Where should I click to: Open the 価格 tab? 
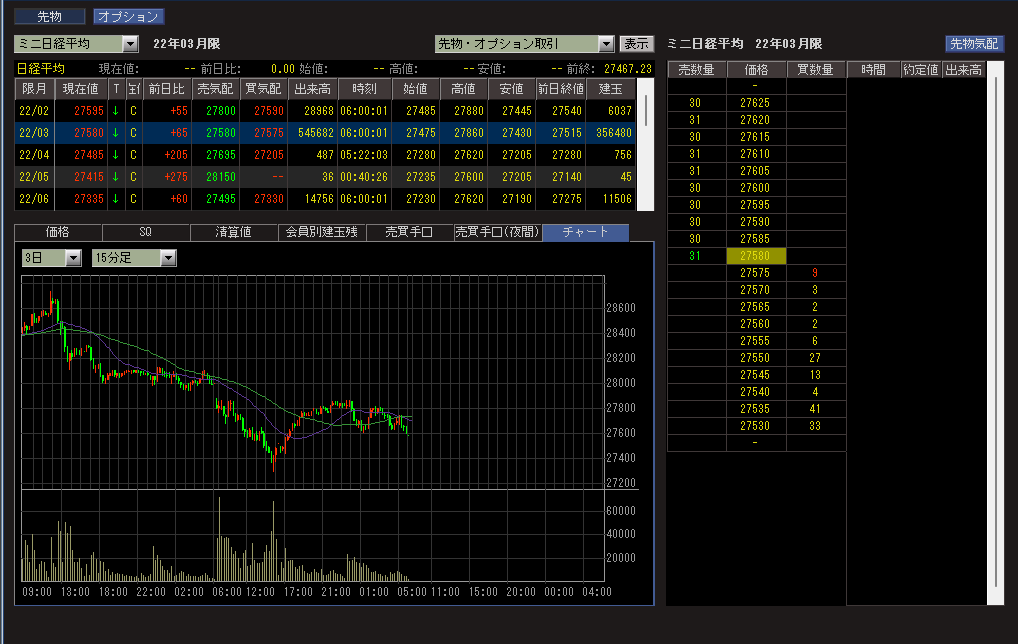click(x=58, y=232)
